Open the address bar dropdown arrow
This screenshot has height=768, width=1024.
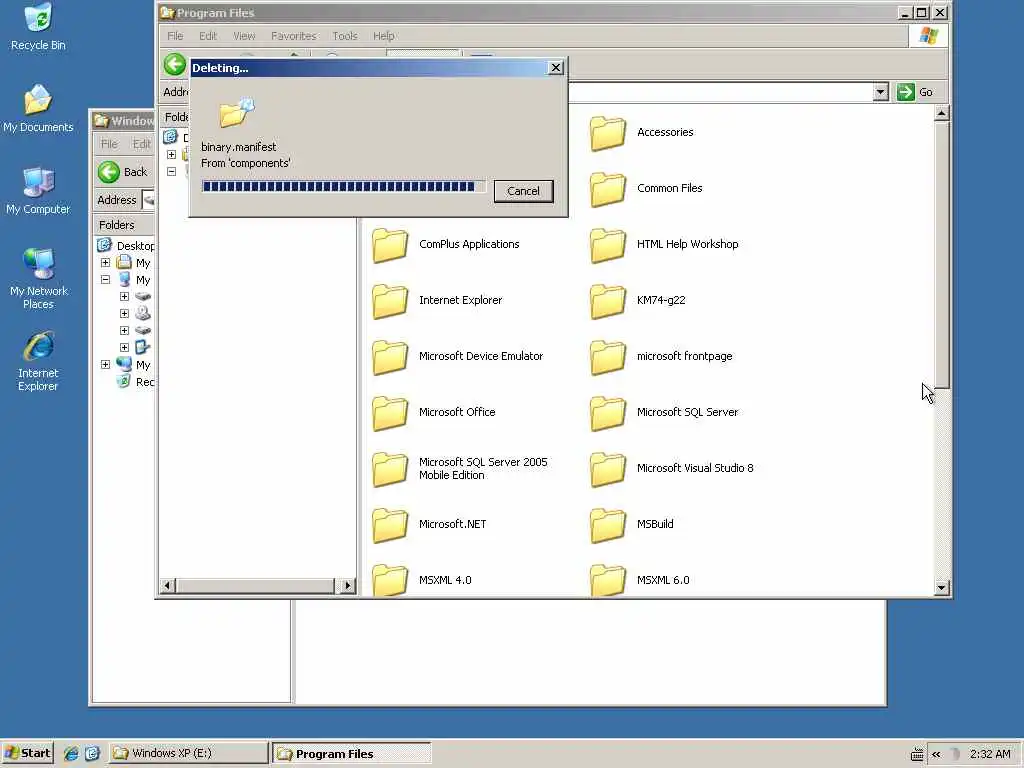click(880, 92)
